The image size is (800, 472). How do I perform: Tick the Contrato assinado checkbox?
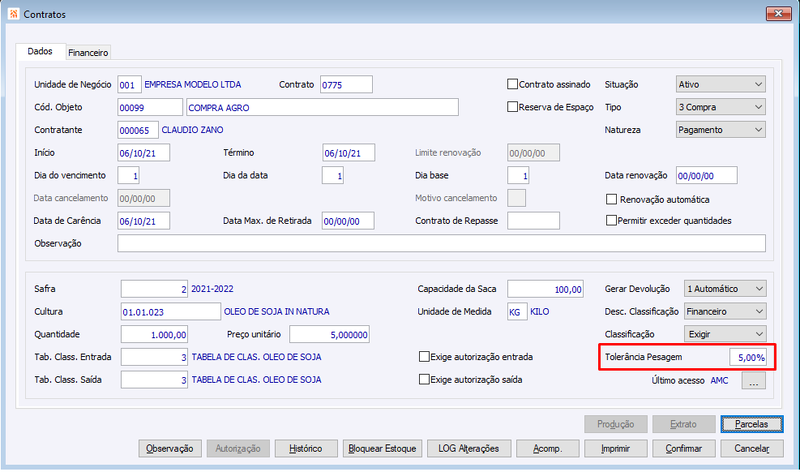512,84
